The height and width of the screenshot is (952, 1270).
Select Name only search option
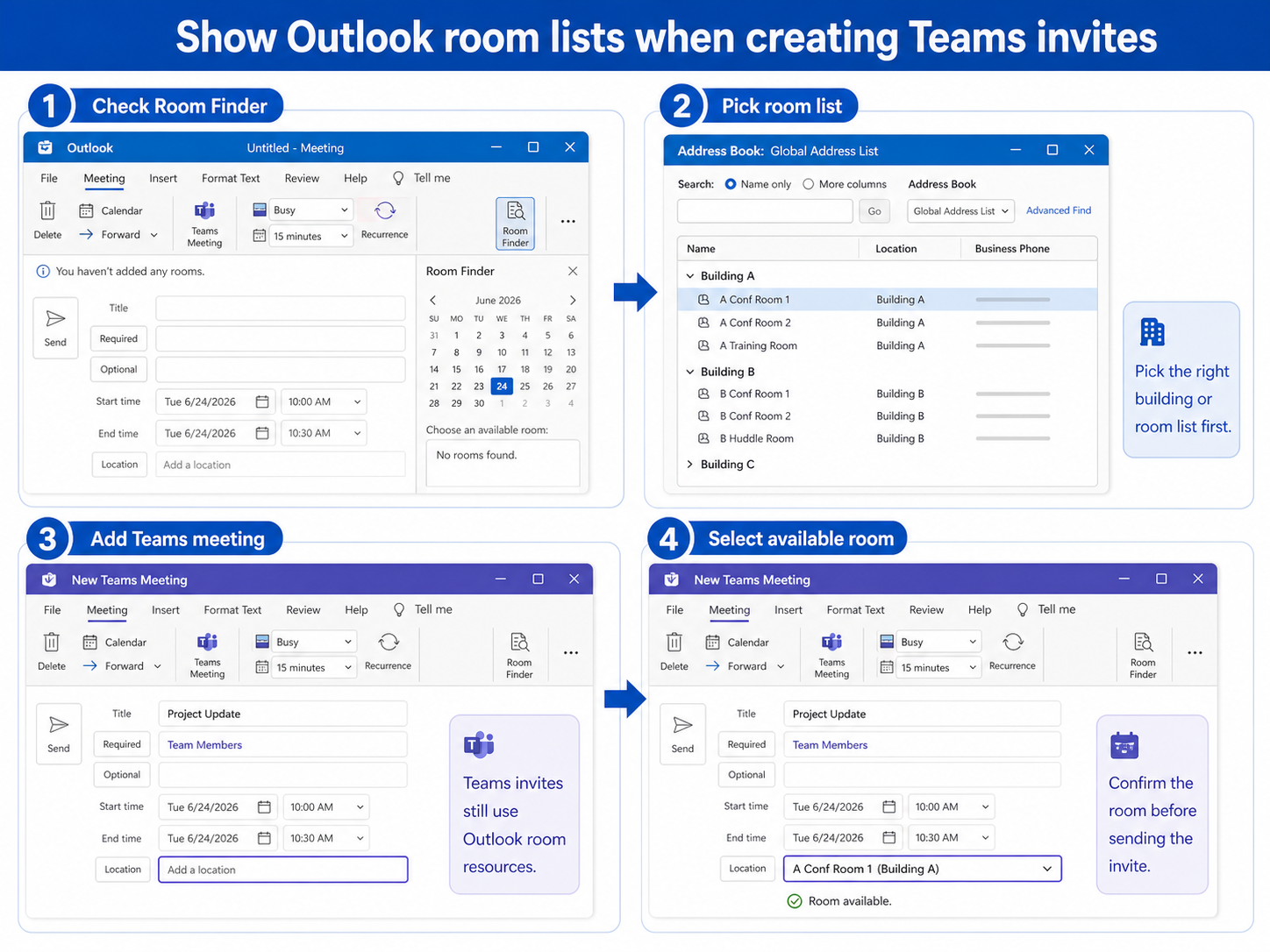pyautogui.click(x=731, y=184)
